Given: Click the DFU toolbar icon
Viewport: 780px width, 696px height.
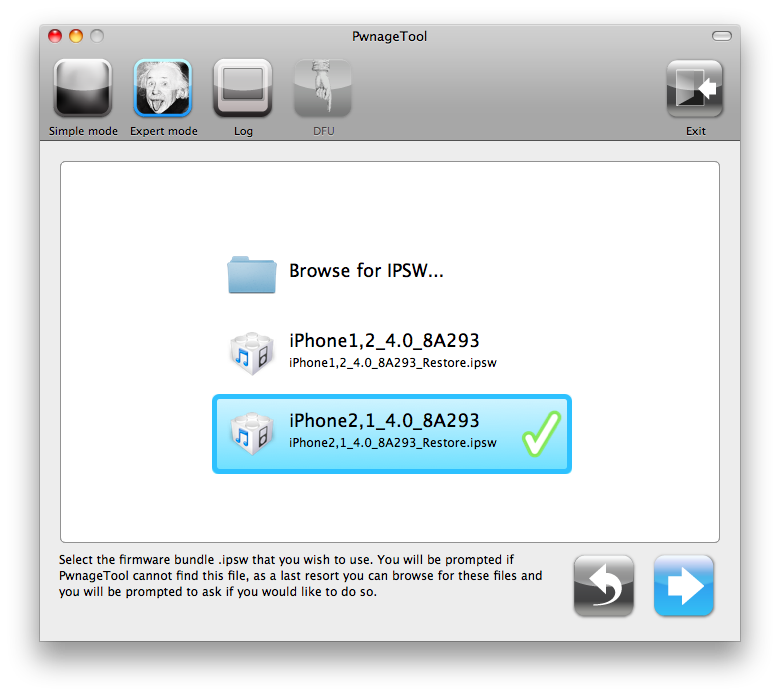Looking at the screenshot, I should (323, 88).
